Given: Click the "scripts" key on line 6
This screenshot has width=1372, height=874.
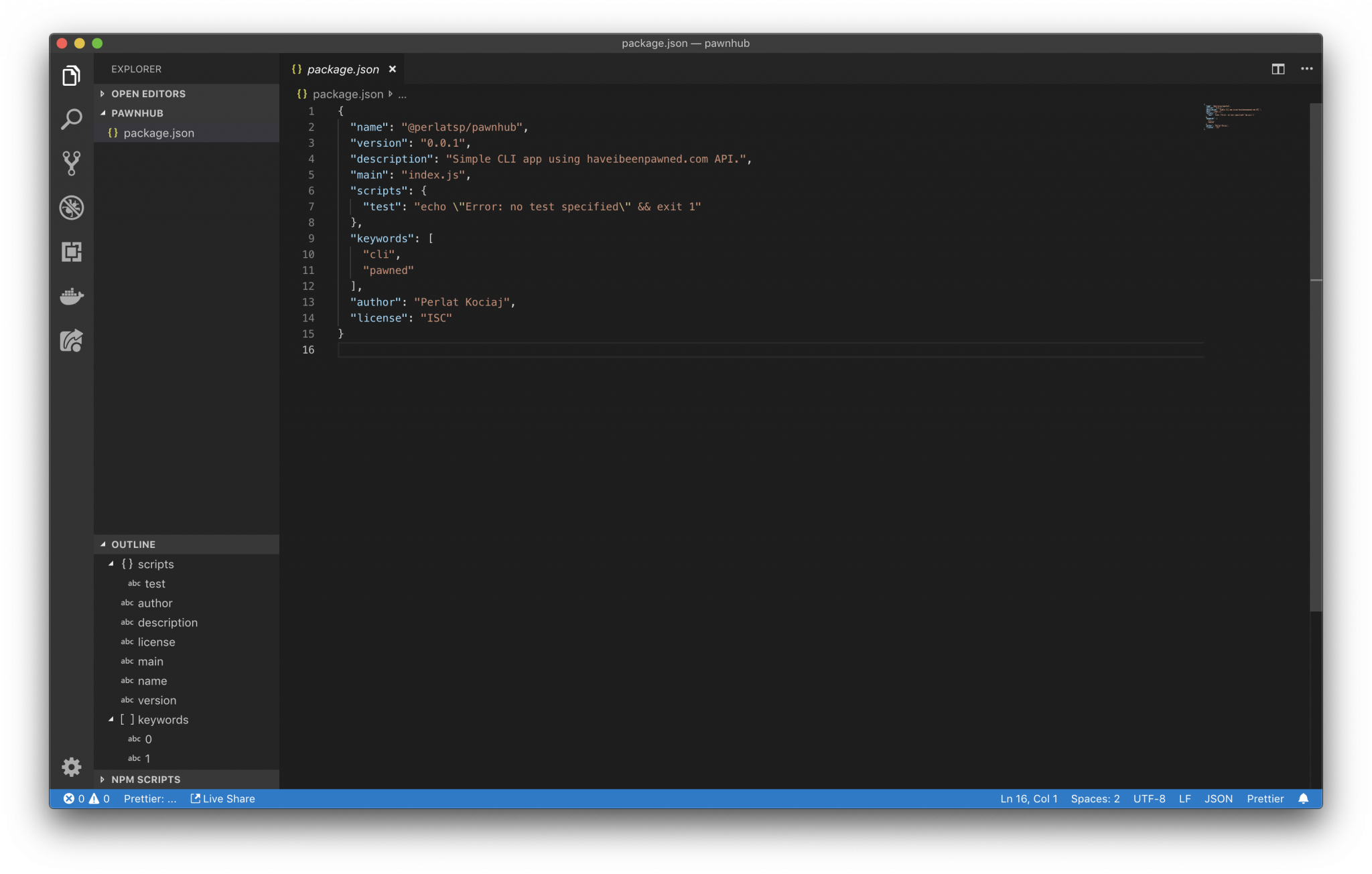Looking at the screenshot, I should click(379, 191).
